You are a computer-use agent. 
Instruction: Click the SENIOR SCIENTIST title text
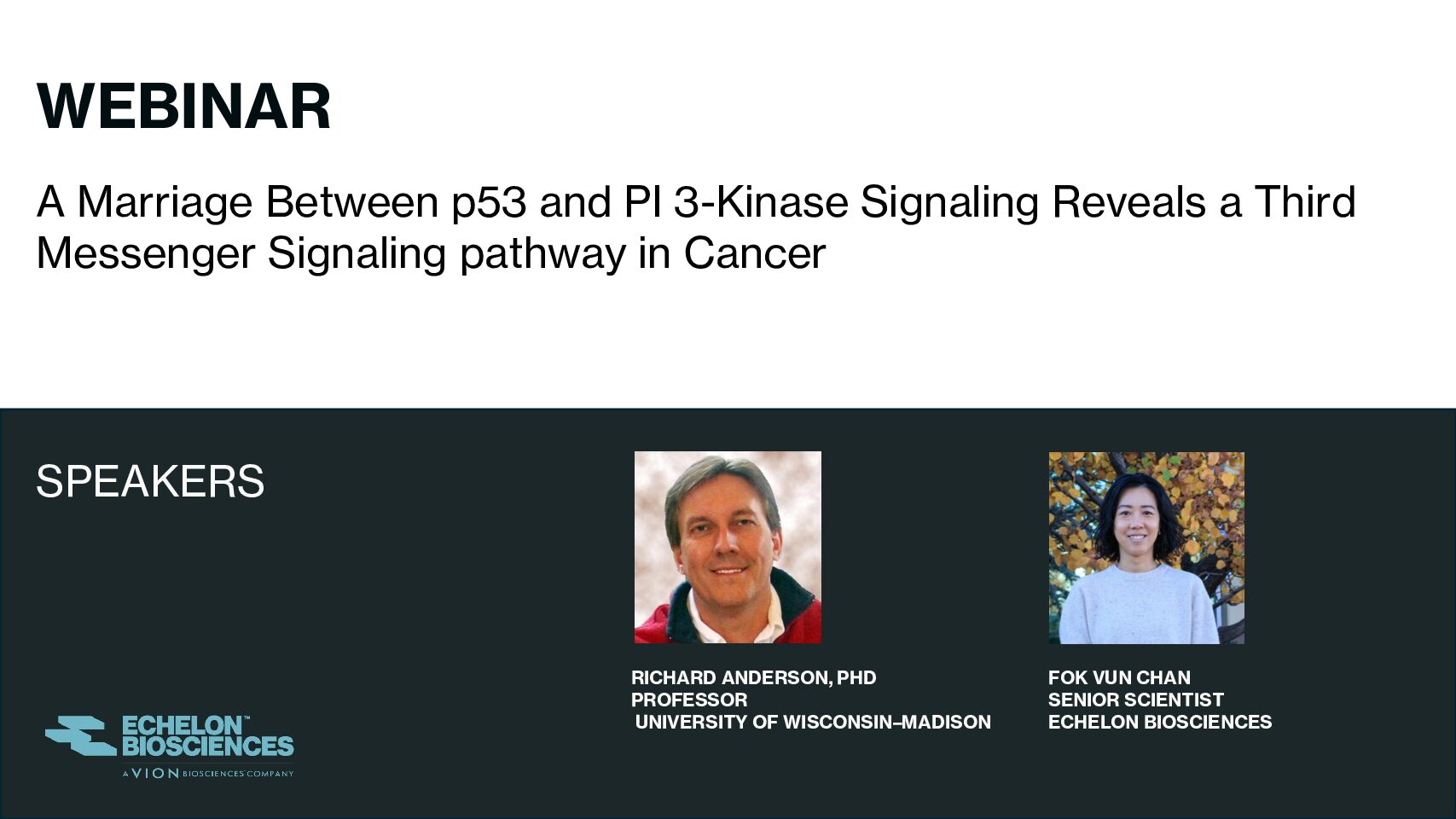click(1135, 700)
